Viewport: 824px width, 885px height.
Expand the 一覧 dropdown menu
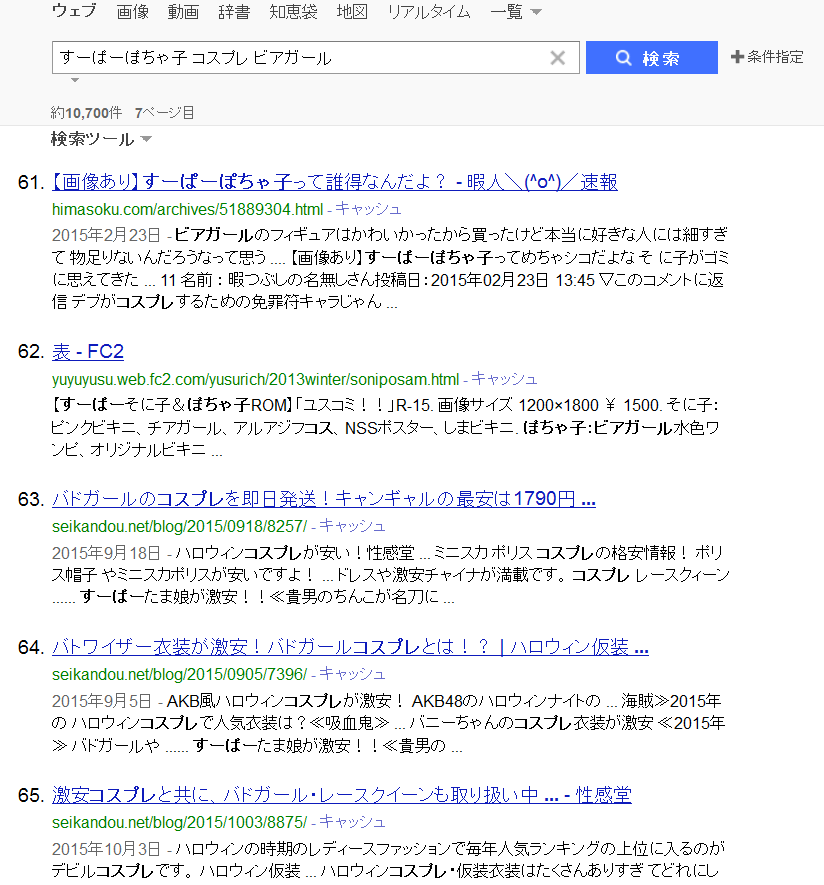coord(516,13)
